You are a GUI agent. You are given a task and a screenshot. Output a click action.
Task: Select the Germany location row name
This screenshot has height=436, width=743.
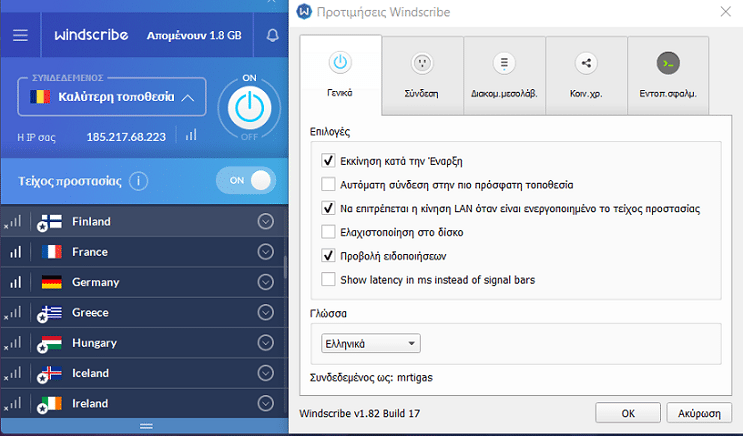click(x=95, y=282)
